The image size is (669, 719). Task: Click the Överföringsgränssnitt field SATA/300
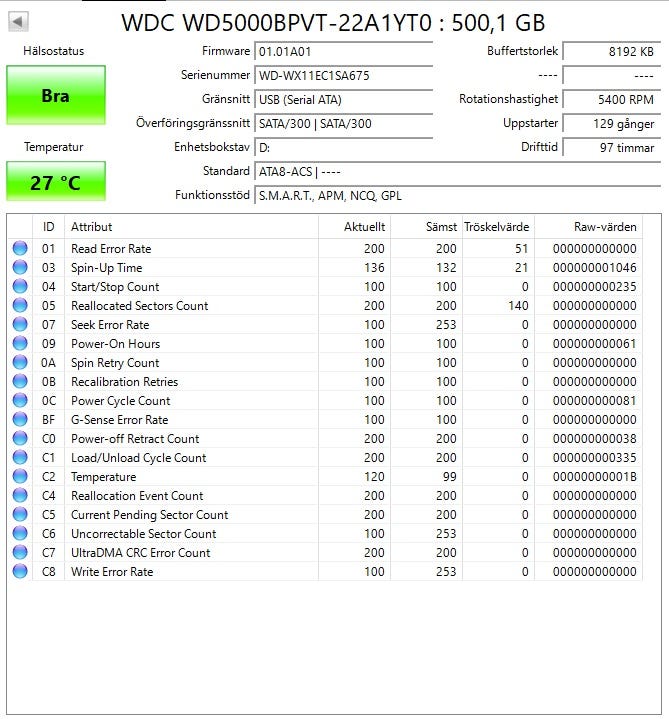(343, 123)
